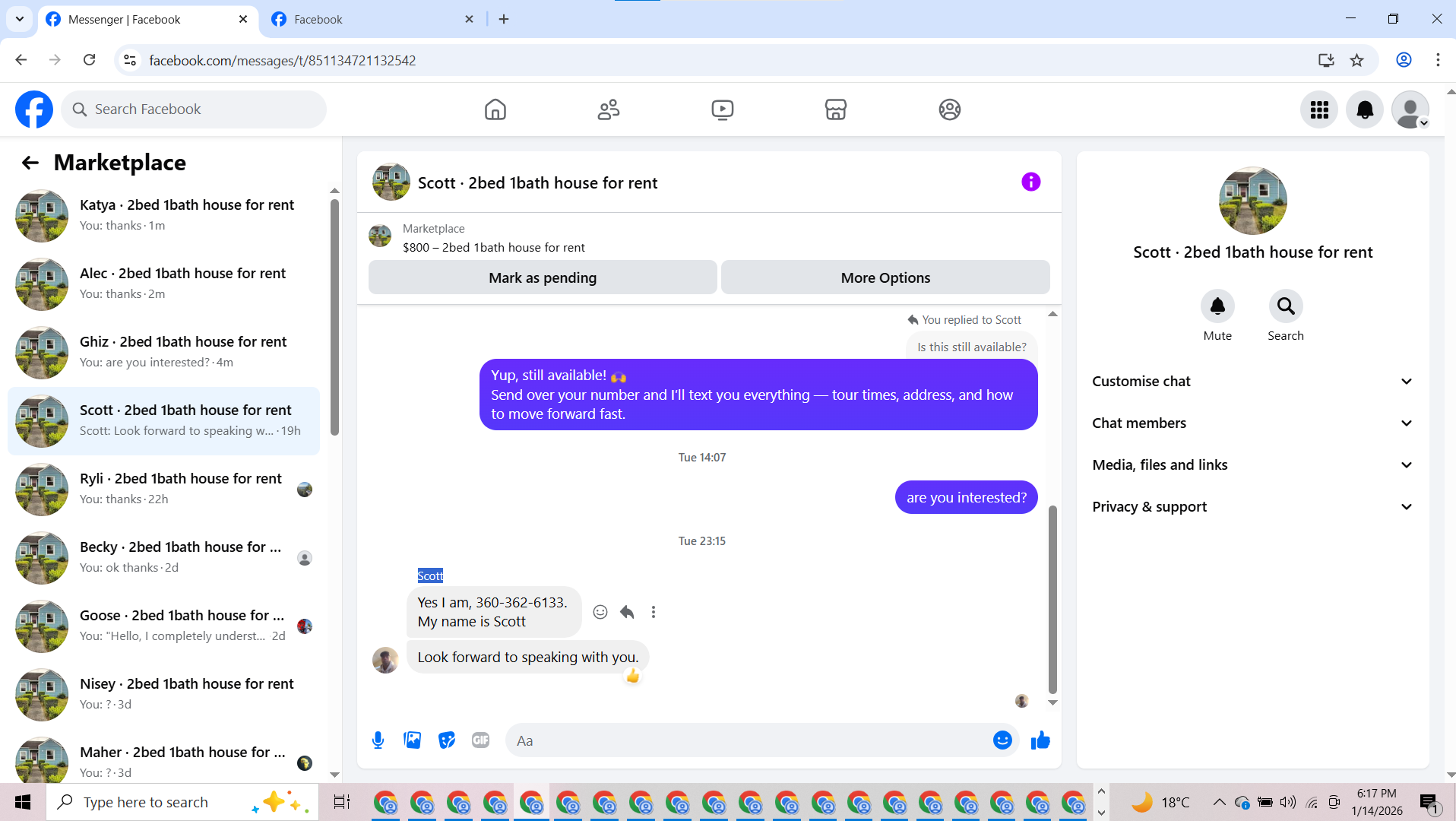Viewport: 1456px width, 821px height.
Task: Mute the Scott conversation
Action: pos(1217,306)
